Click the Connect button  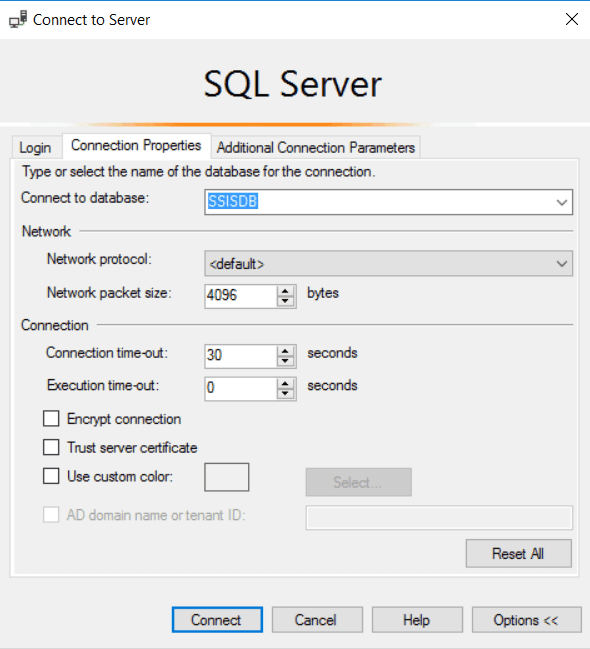pyautogui.click(x=217, y=620)
